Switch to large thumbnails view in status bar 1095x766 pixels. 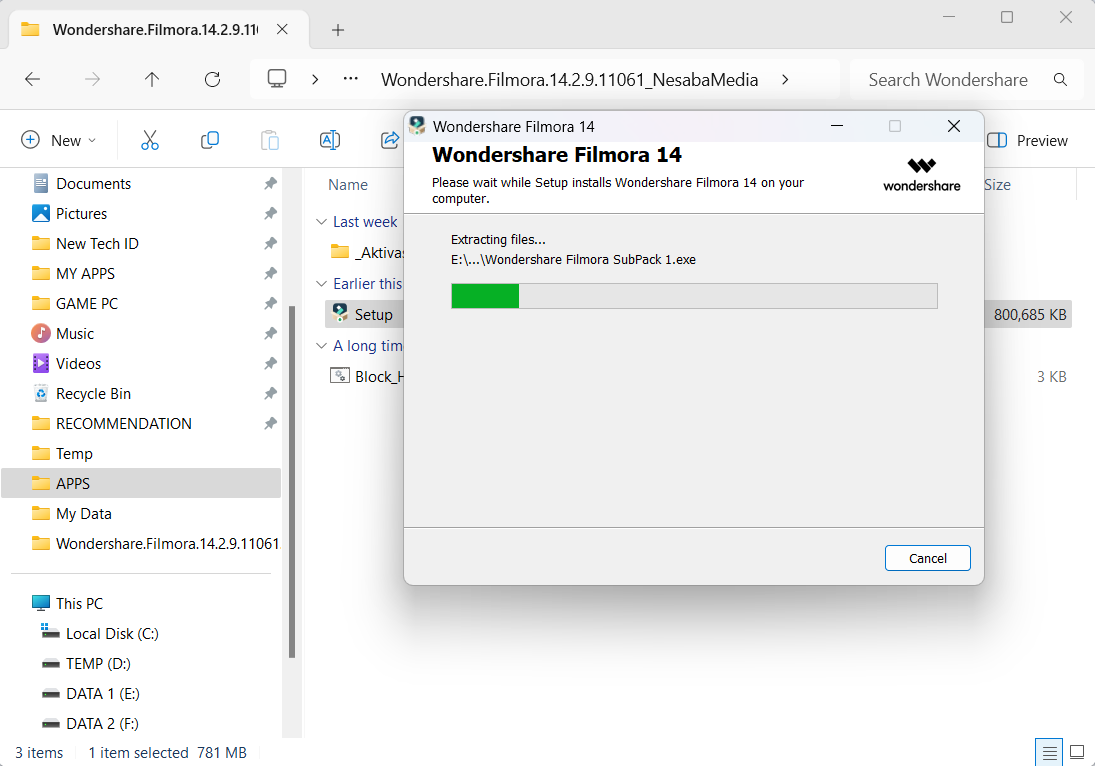pyautogui.click(x=1077, y=751)
